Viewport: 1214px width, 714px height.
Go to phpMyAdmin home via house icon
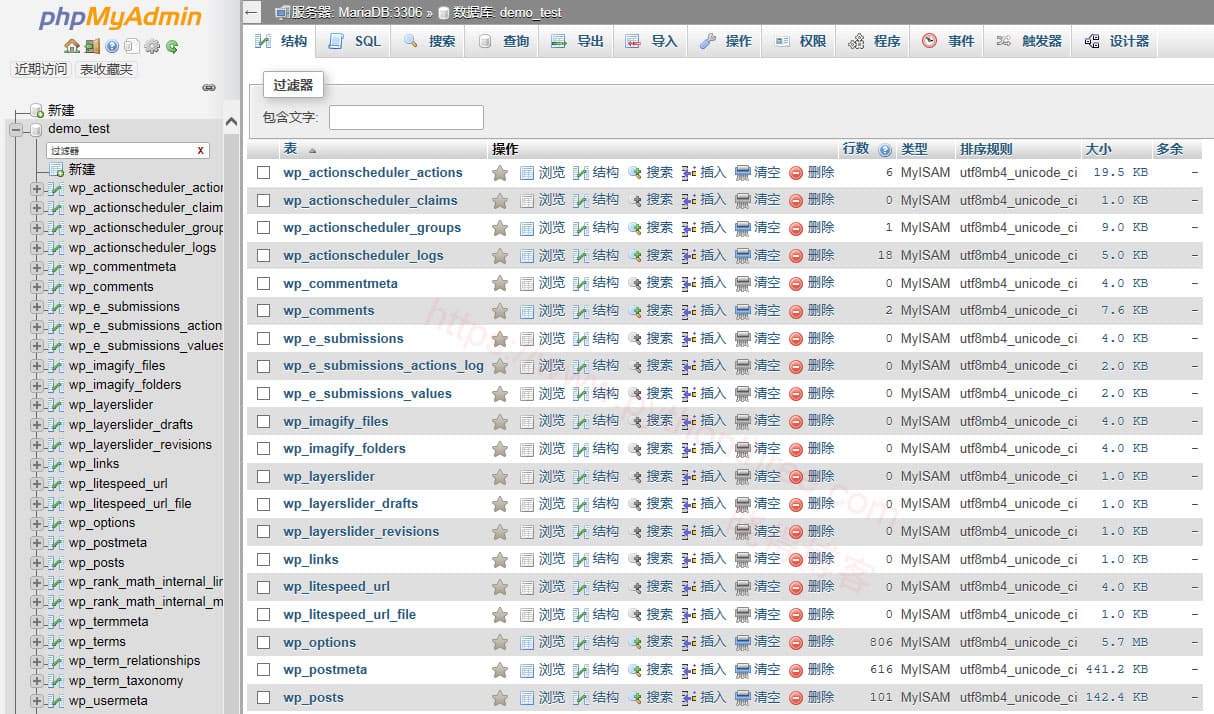click(71, 46)
